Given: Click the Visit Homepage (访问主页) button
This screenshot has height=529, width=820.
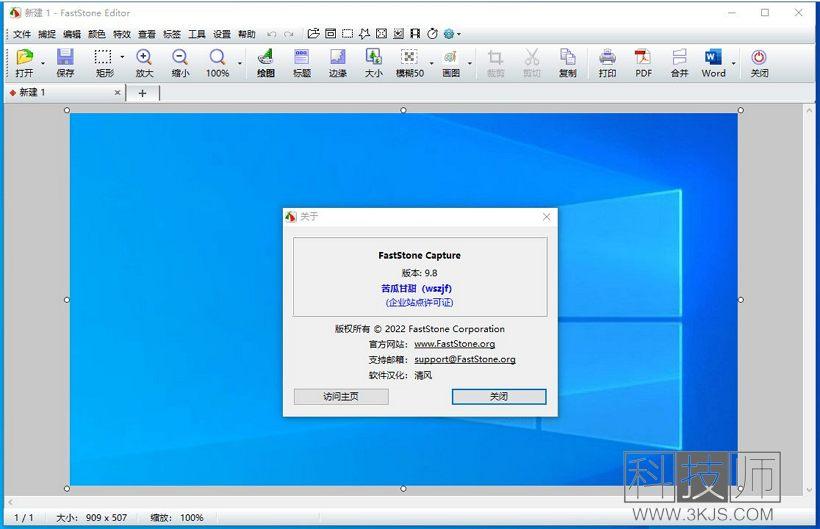Looking at the screenshot, I should [341, 396].
